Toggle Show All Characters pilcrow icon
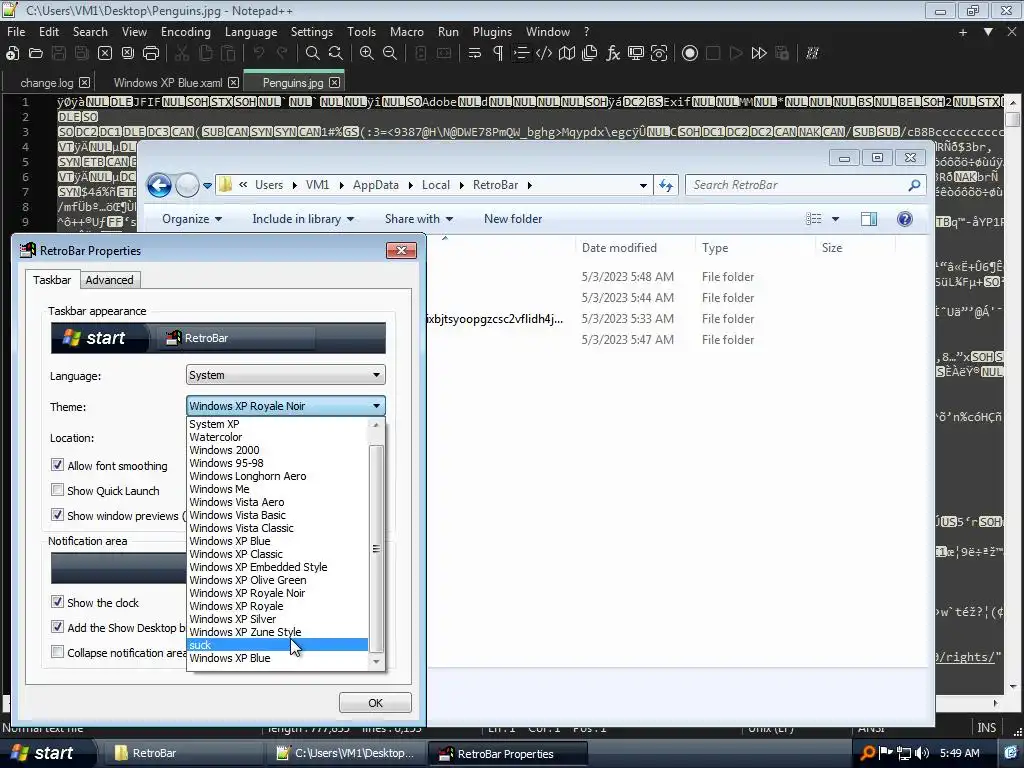Image resolution: width=1024 pixels, height=768 pixels. [498, 54]
